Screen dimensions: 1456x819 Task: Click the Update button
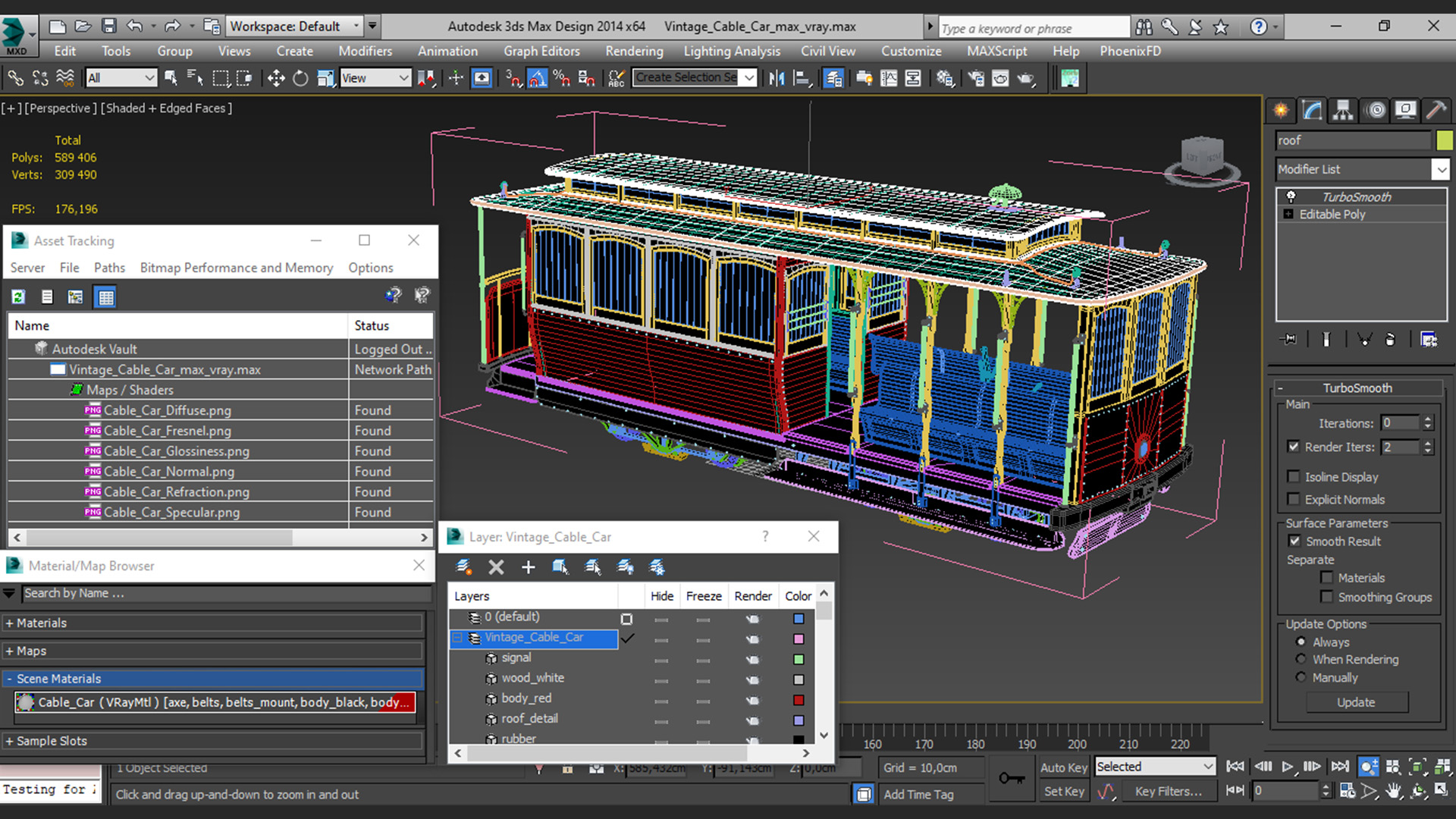(x=1357, y=703)
